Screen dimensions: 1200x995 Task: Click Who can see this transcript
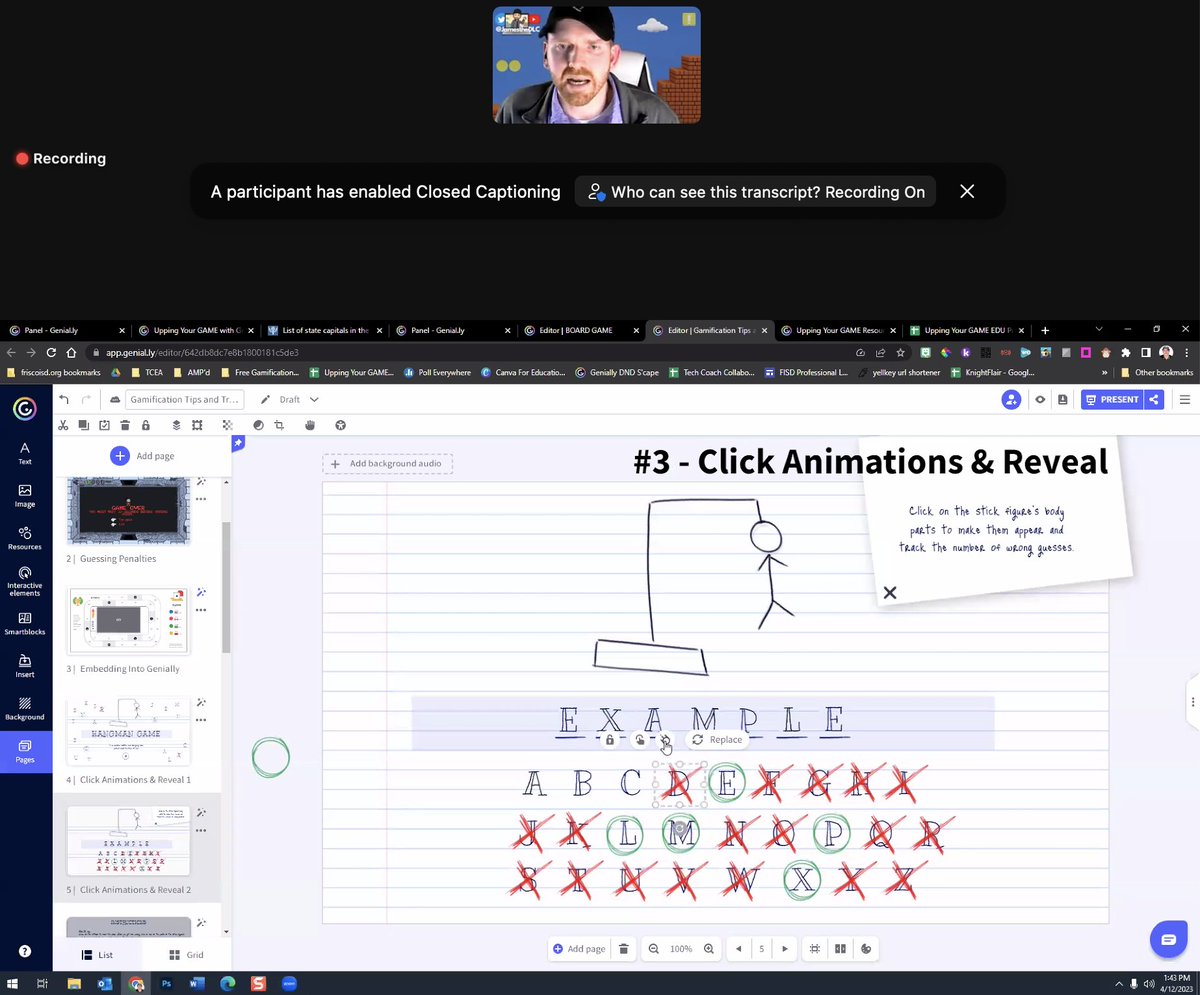point(756,192)
